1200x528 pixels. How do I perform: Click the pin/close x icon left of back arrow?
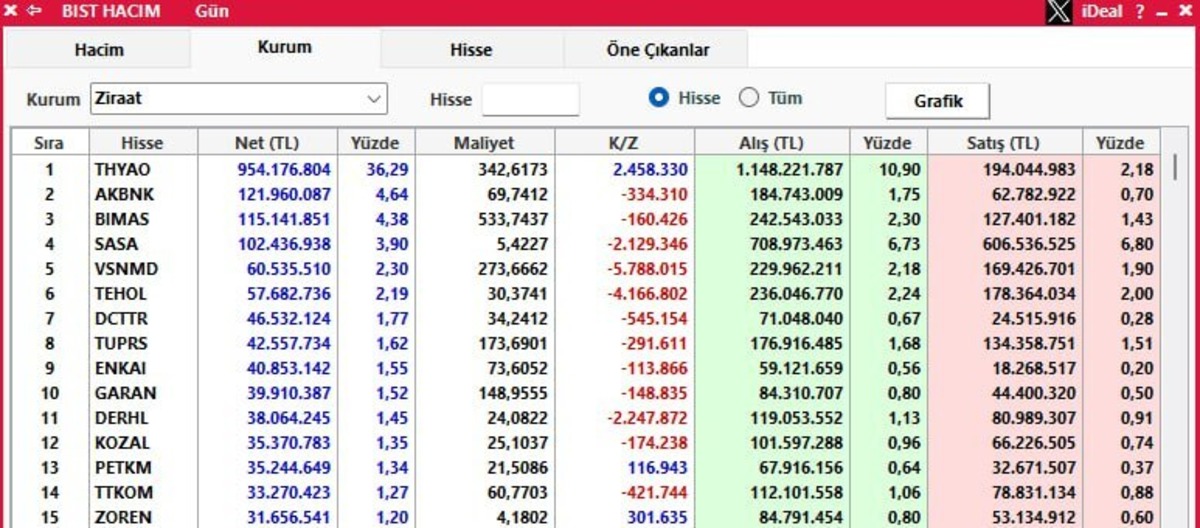pos(11,11)
